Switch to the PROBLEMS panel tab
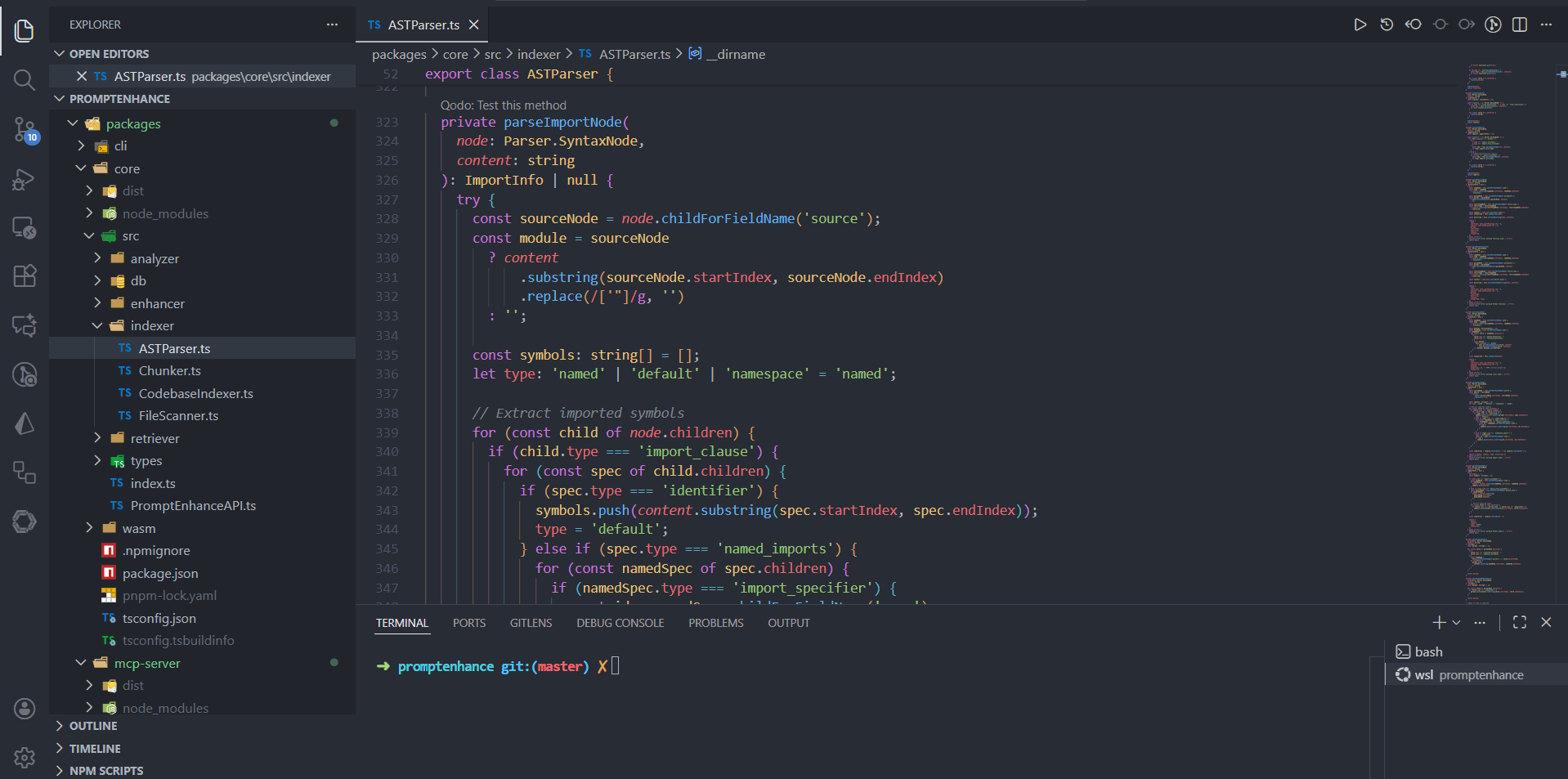The image size is (1568, 779). tap(715, 623)
